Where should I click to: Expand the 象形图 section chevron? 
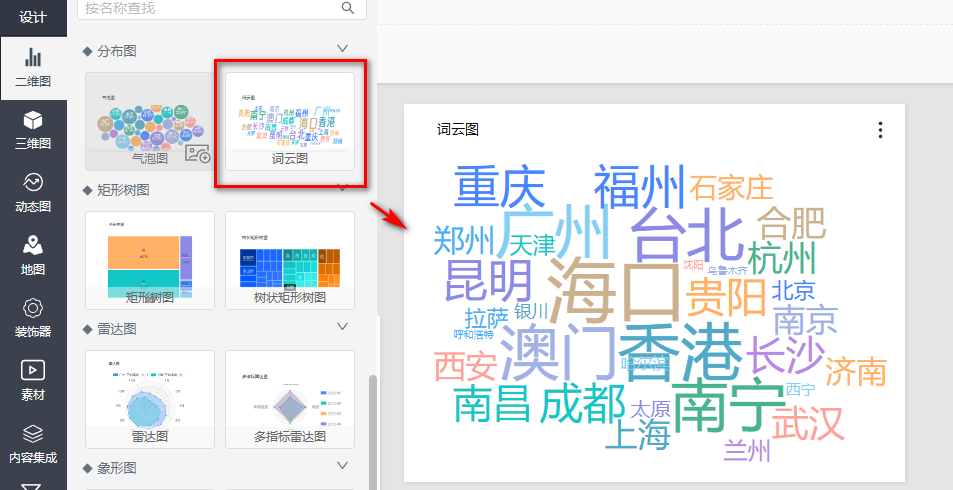pyautogui.click(x=343, y=466)
